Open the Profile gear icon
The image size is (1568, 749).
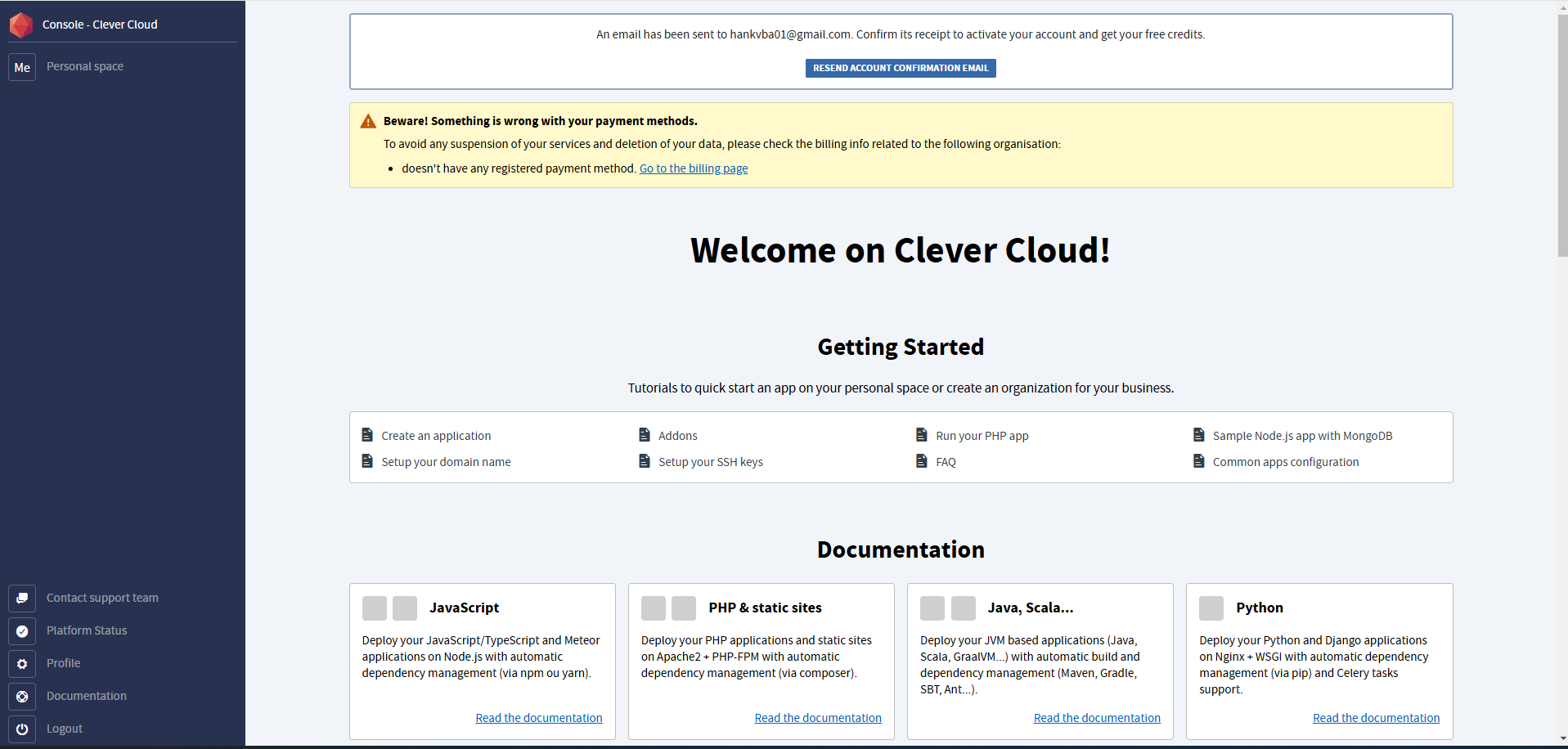pyautogui.click(x=22, y=663)
